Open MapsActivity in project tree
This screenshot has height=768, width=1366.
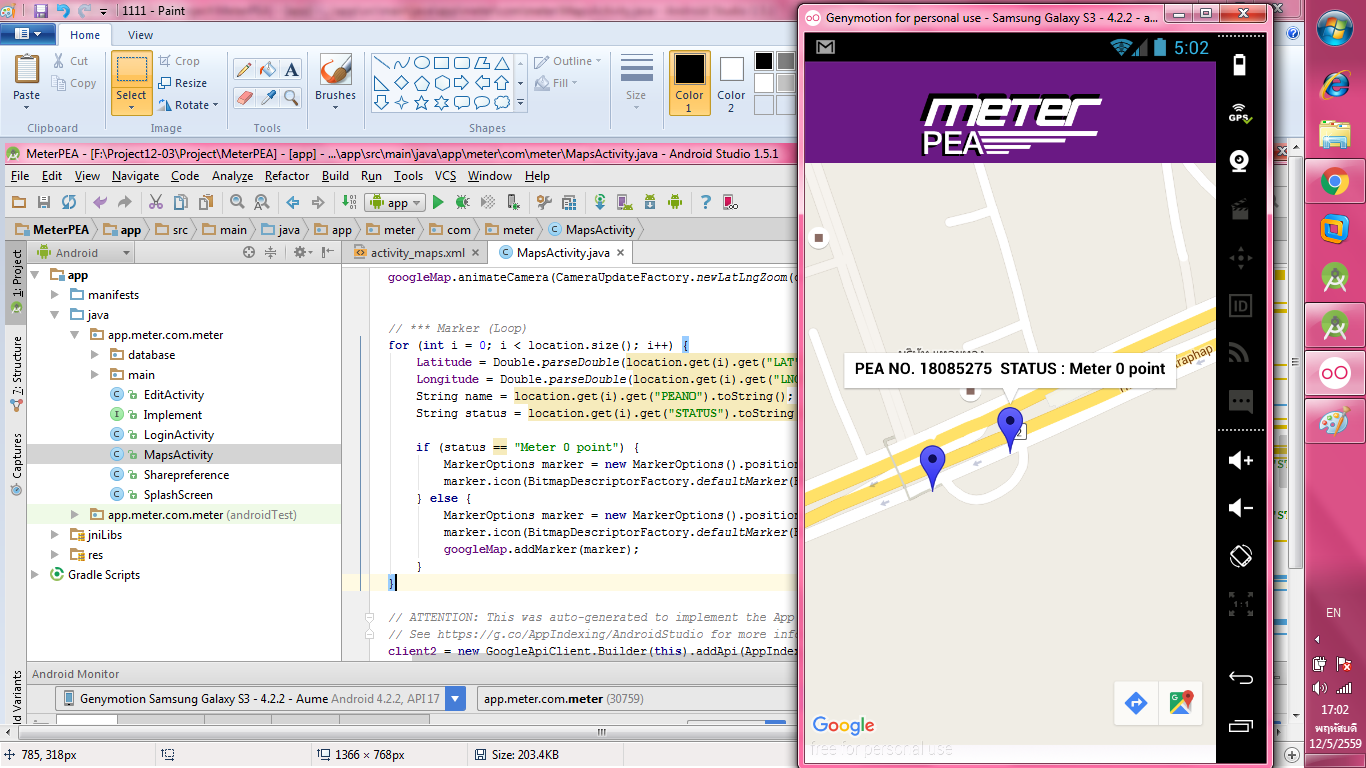pos(178,455)
